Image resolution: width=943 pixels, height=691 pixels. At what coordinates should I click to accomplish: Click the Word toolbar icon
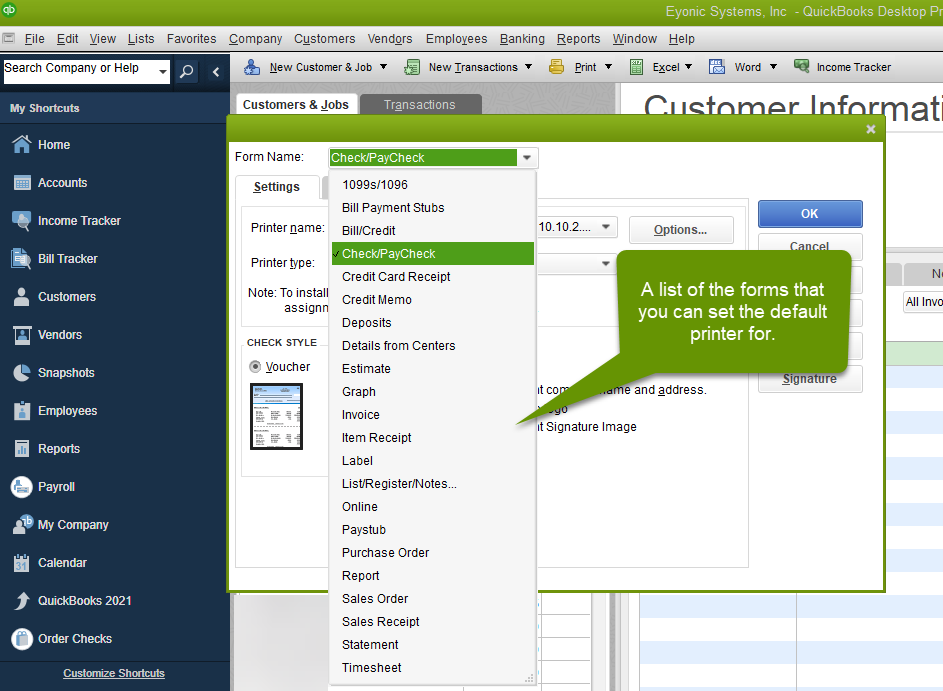(717, 67)
